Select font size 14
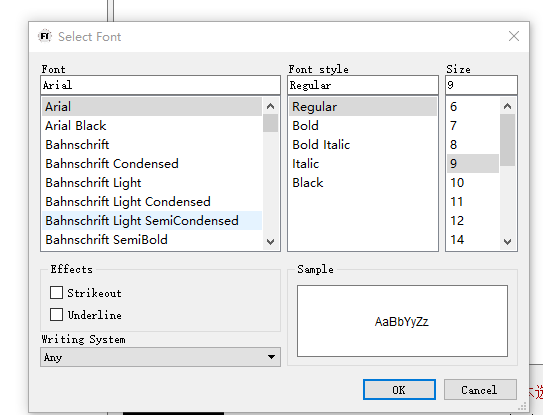The image size is (543, 415). [473, 240]
